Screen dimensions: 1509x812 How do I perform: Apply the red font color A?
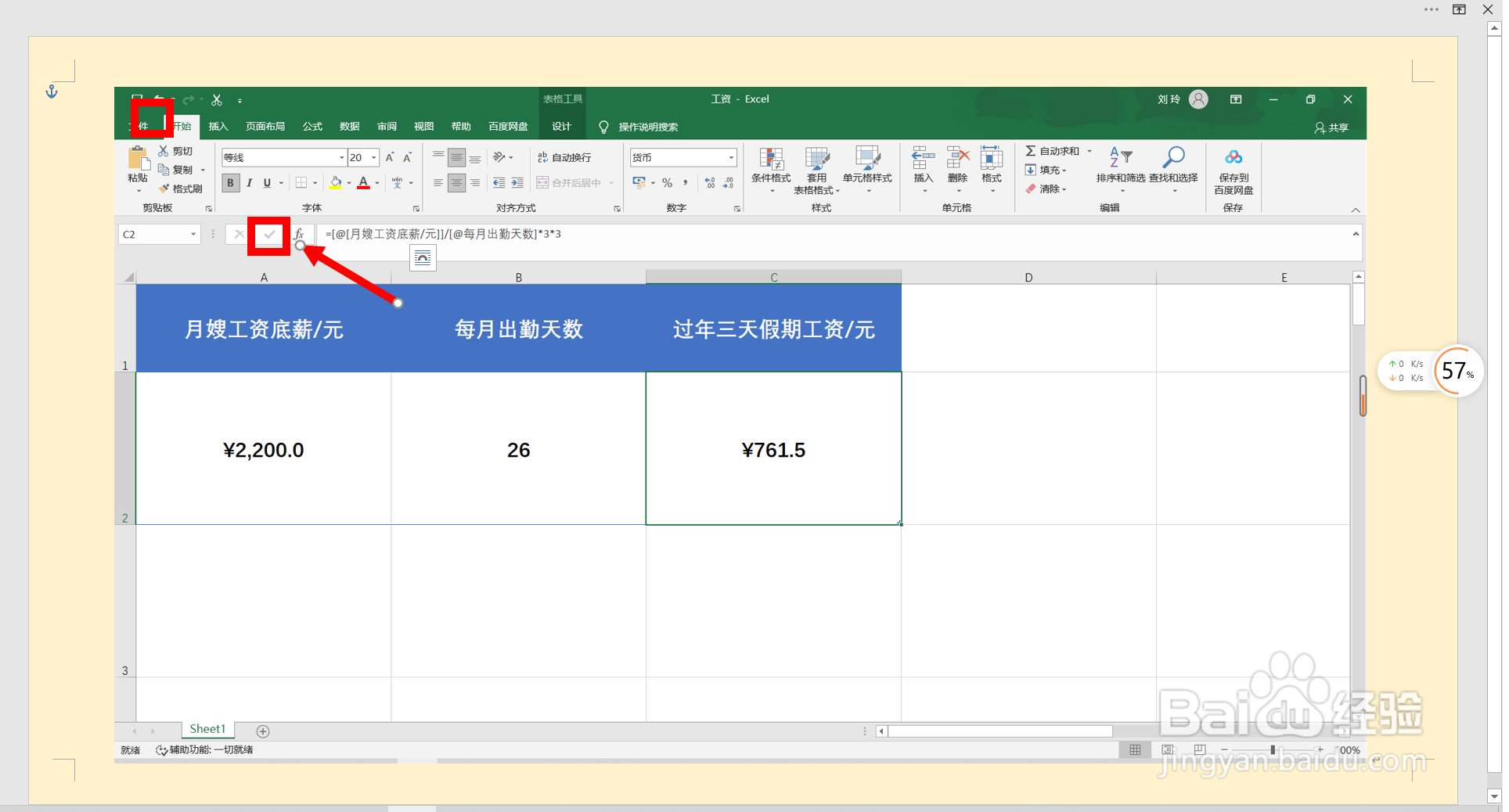pyautogui.click(x=363, y=183)
